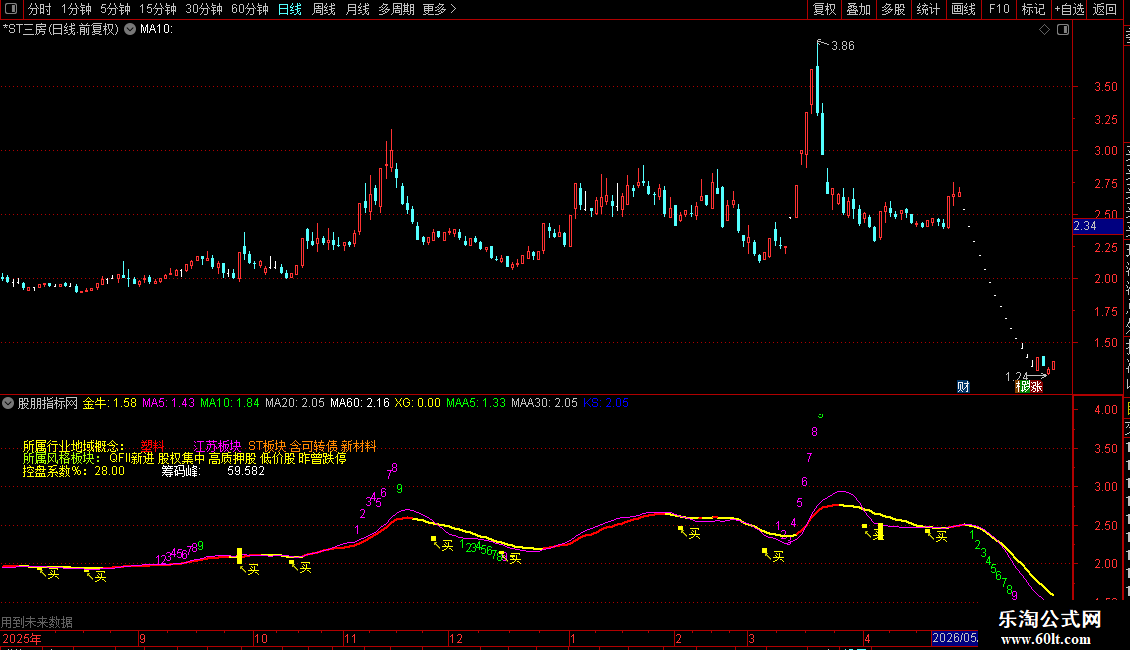Open the 复权 adjustment menu
This screenshot has height=650, width=1130.
(x=824, y=9)
